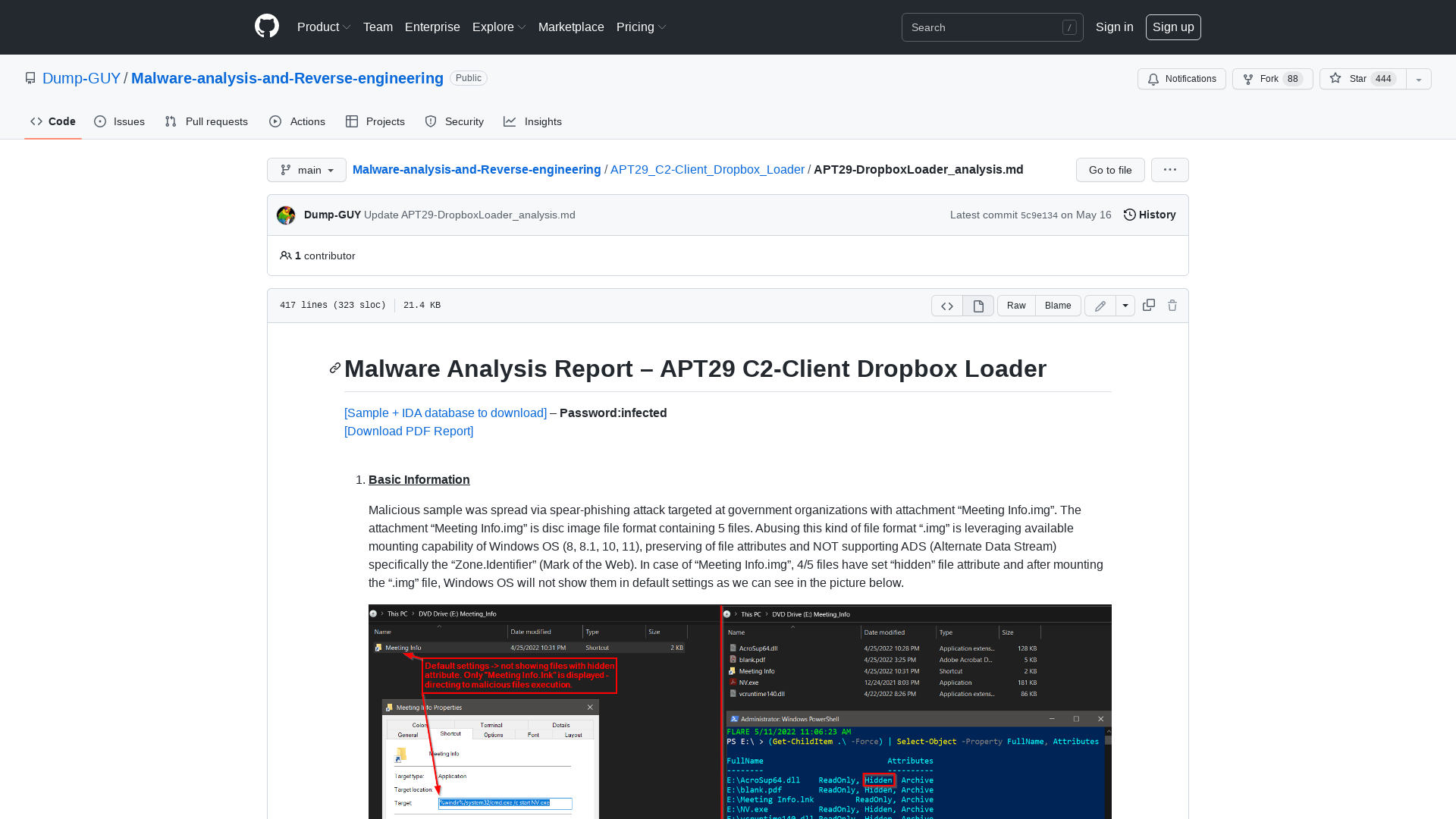
Task: View file History
Action: tap(1150, 215)
